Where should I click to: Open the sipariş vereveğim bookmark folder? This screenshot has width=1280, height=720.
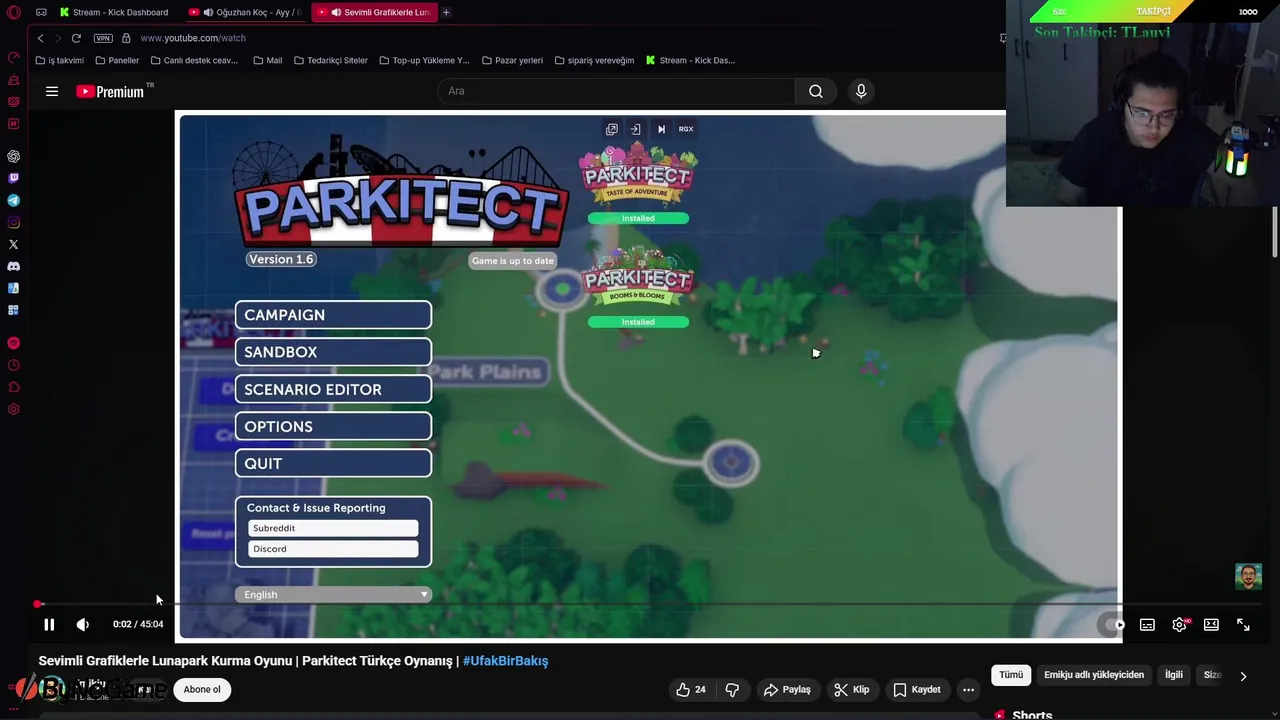(x=594, y=60)
